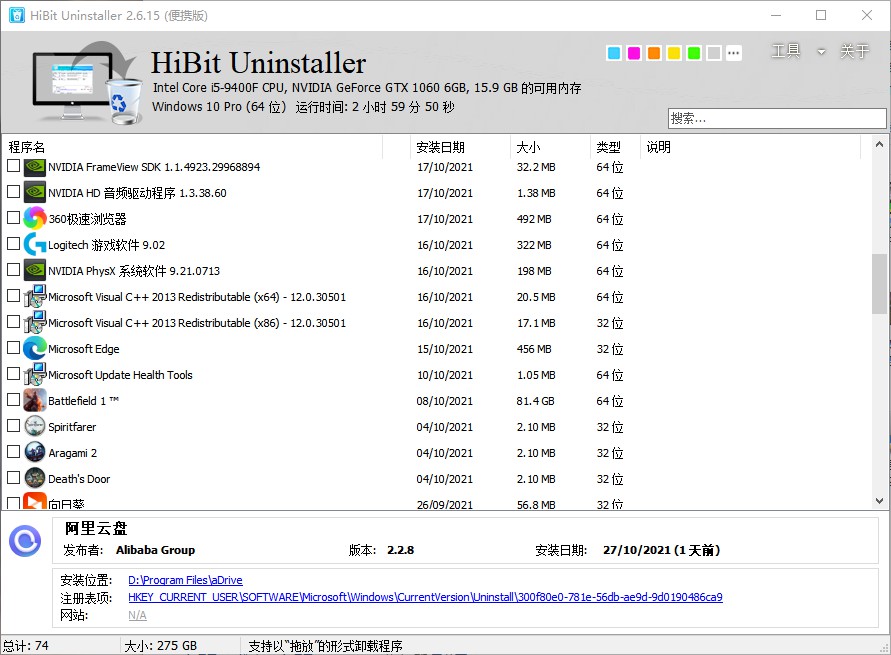The width and height of the screenshot is (891, 655).
Task: Click the vertical scrollbar thumb
Action: (879, 283)
